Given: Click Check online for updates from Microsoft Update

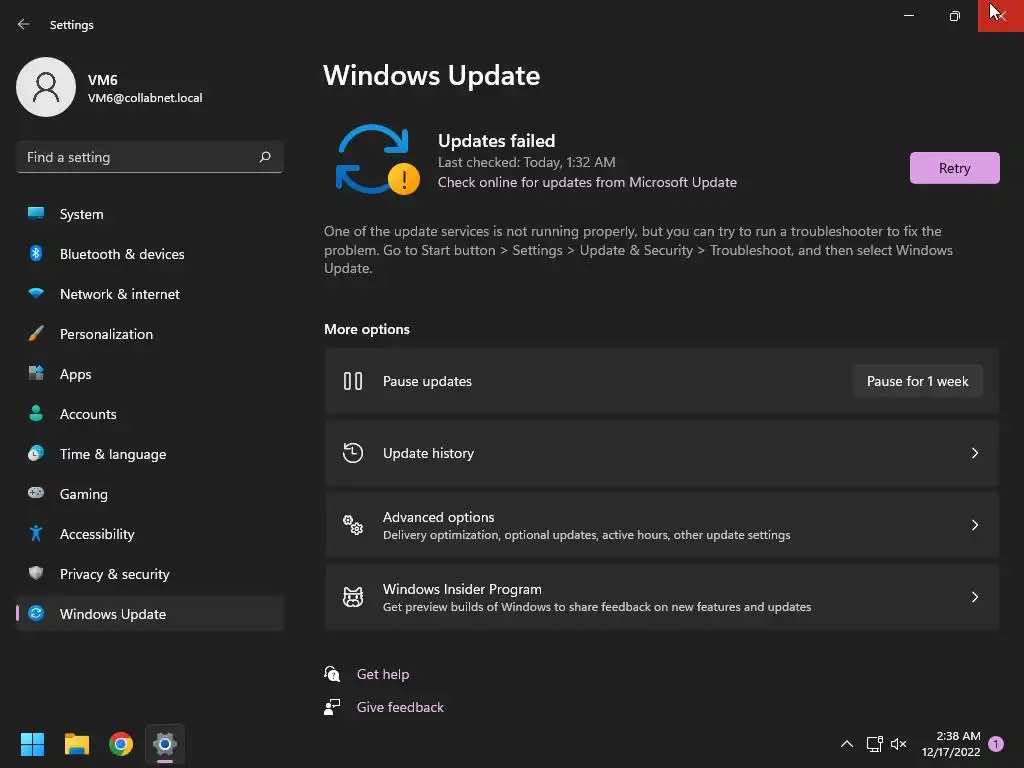Looking at the screenshot, I should pyautogui.click(x=587, y=182).
